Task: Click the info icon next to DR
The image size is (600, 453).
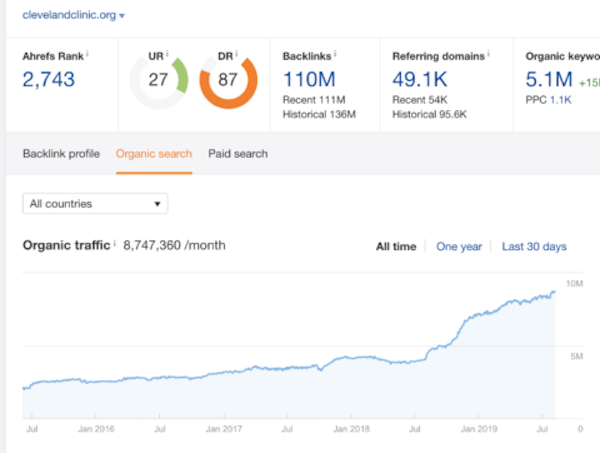Action: click(236, 54)
